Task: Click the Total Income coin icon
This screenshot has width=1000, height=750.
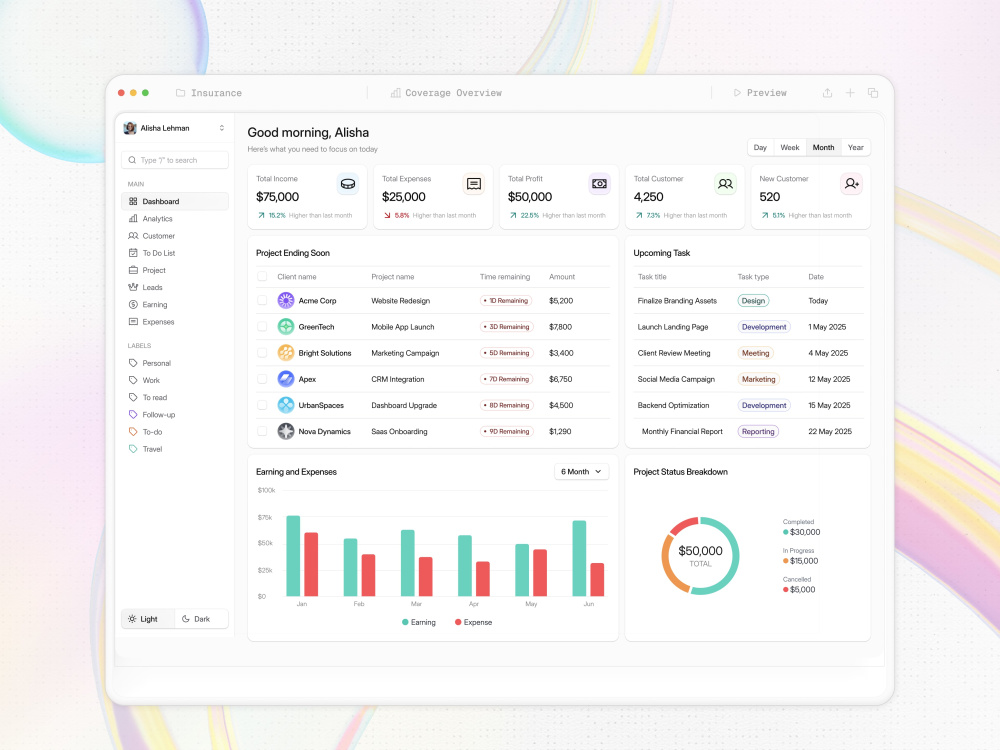Action: (x=348, y=184)
